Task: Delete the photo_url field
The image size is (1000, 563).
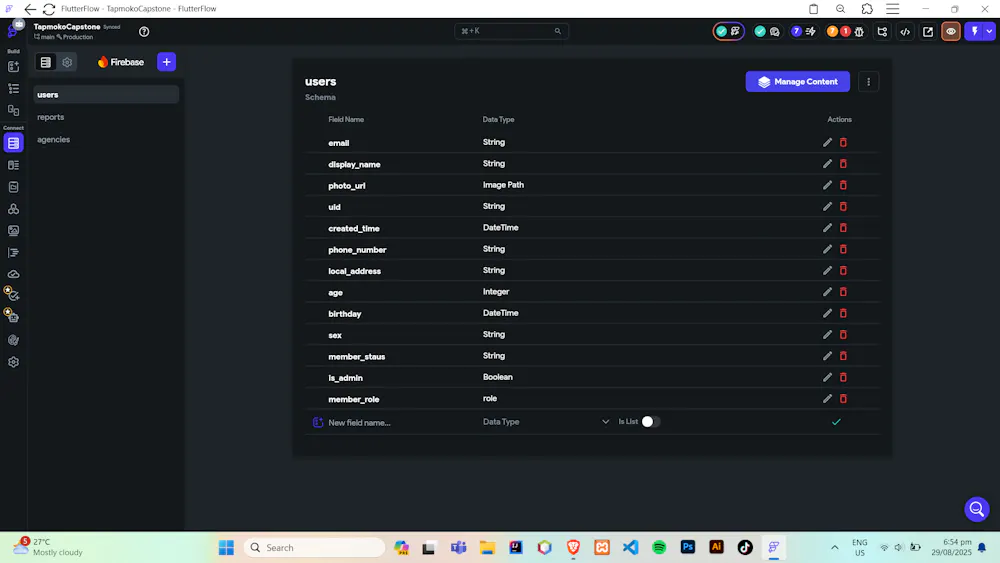Action: pos(843,185)
